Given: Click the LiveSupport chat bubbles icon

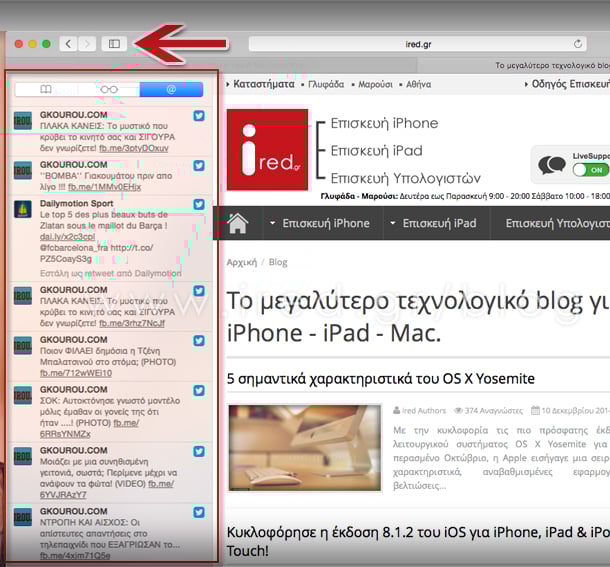Looking at the screenshot, I should [x=552, y=165].
